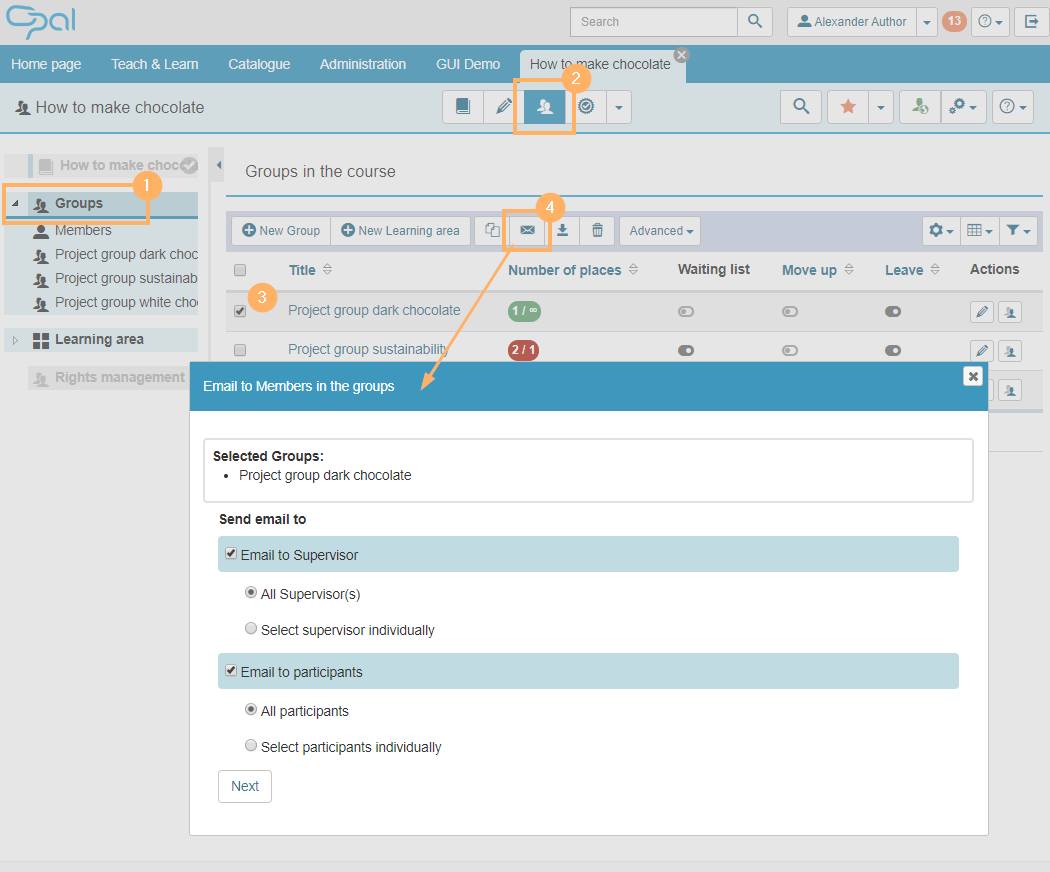Image resolution: width=1050 pixels, height=872 pixels.
Task: Click into the Search input field
Action: point(653,22)
